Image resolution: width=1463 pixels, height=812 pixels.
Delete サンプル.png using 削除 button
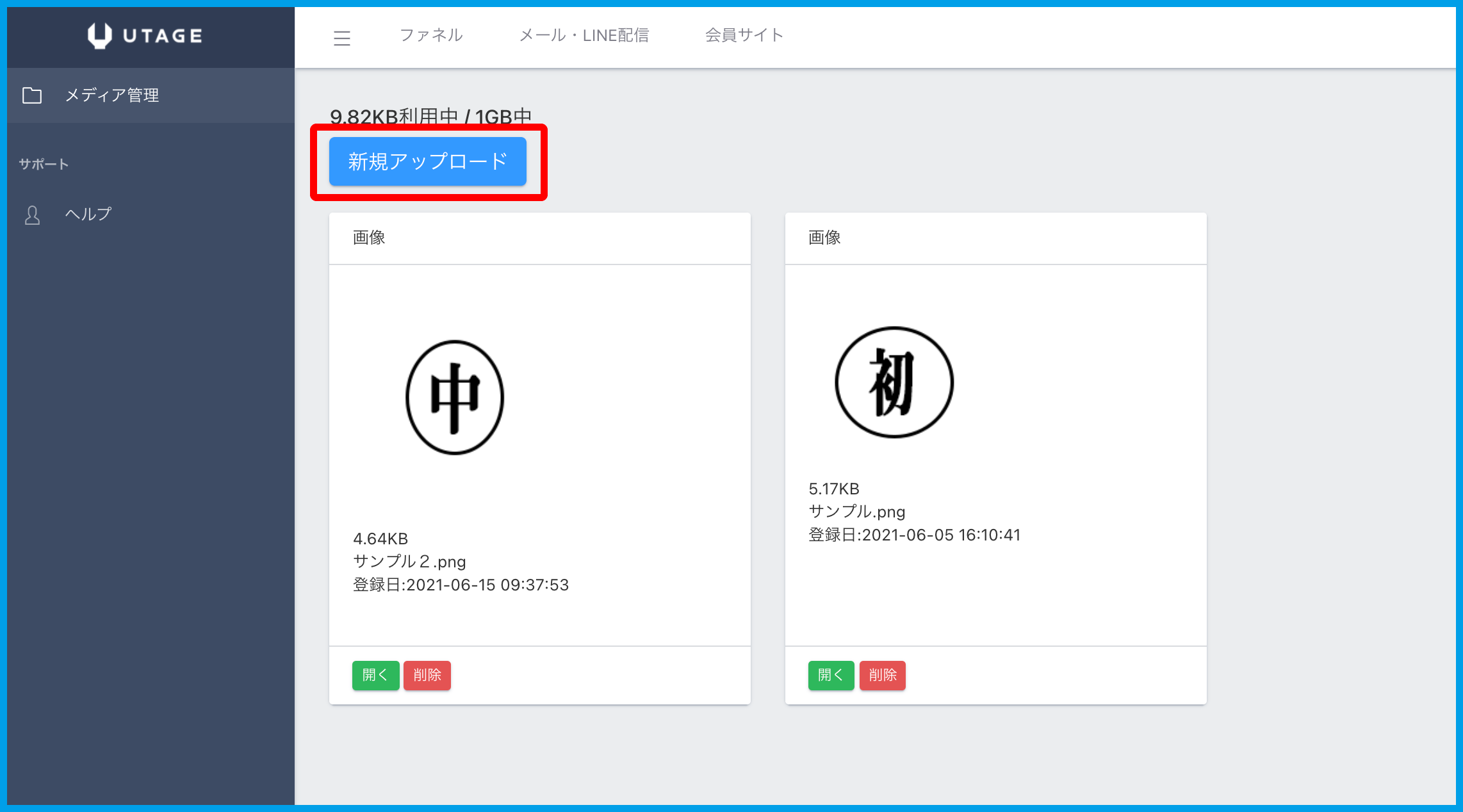882,675
